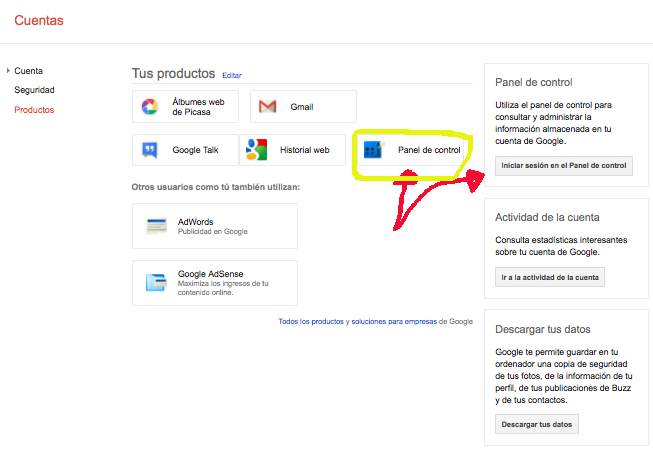Open the Gmail product label

302,107
